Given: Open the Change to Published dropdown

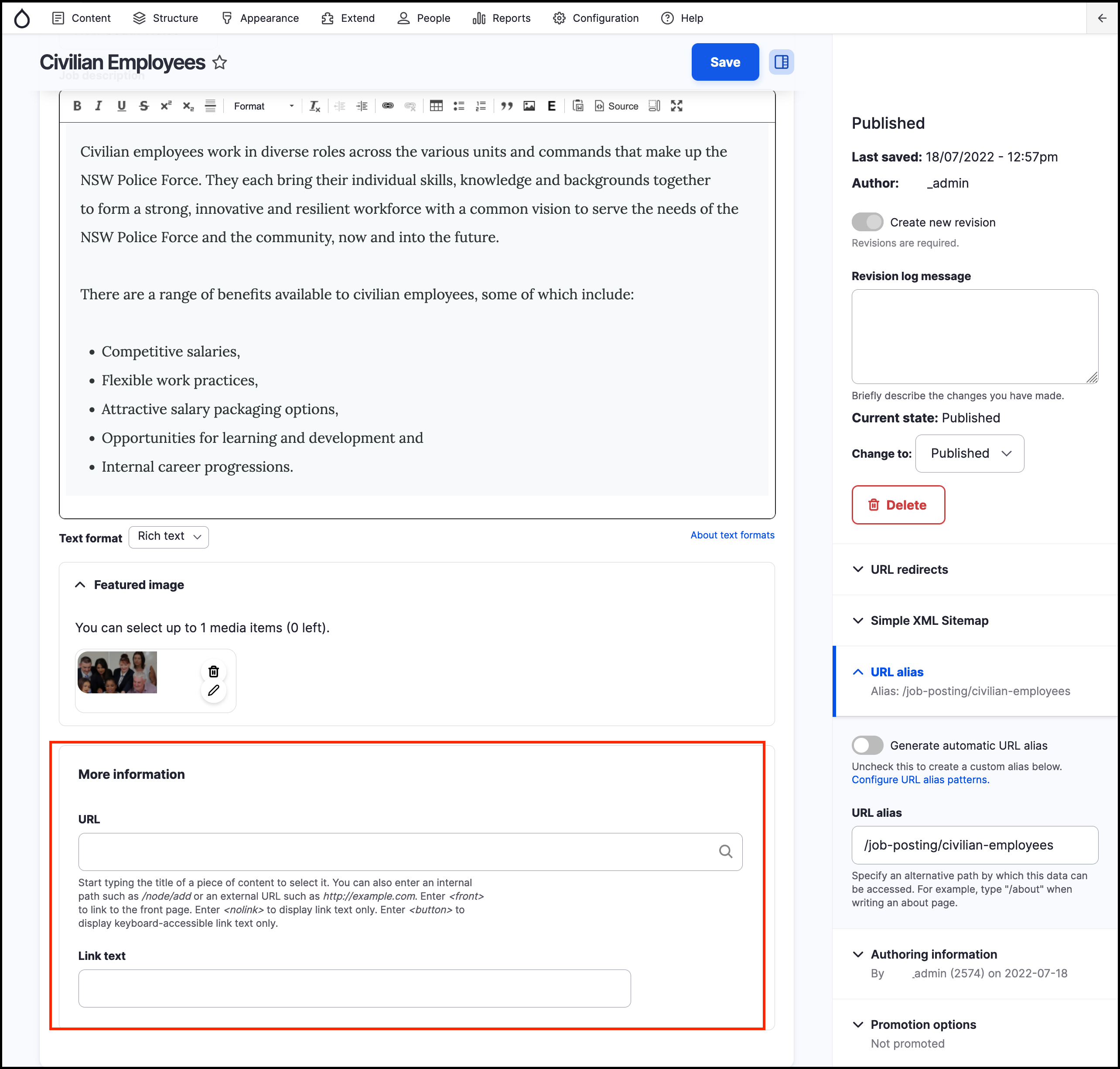Looking at the screenshot, I should [x=970, y=454].
